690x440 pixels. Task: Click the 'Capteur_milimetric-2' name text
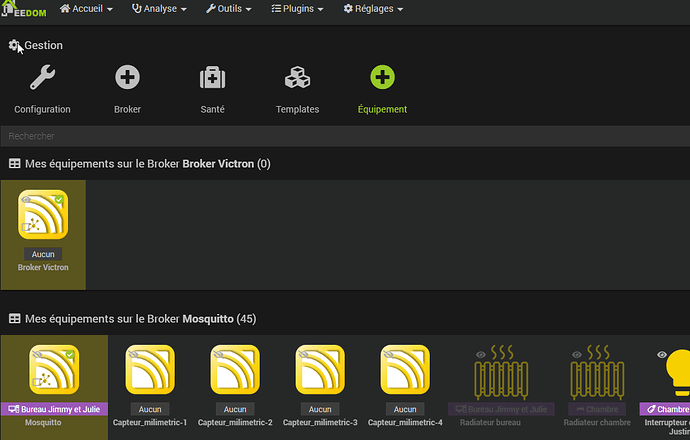click(x=235, y=422)
